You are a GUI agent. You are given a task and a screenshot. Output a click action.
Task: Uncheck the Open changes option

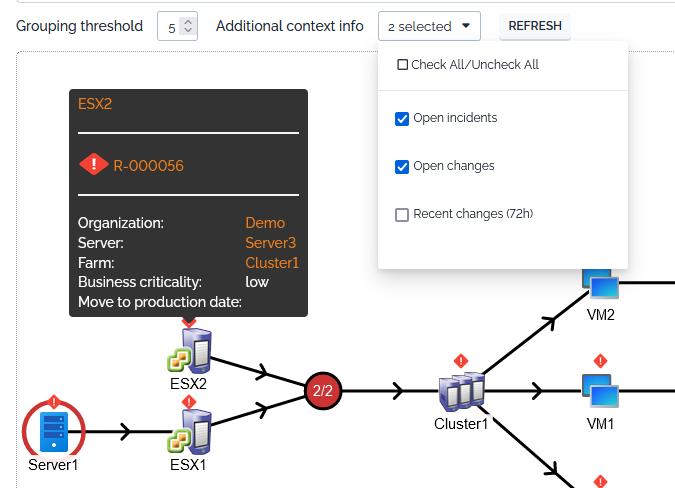point(402,166)
